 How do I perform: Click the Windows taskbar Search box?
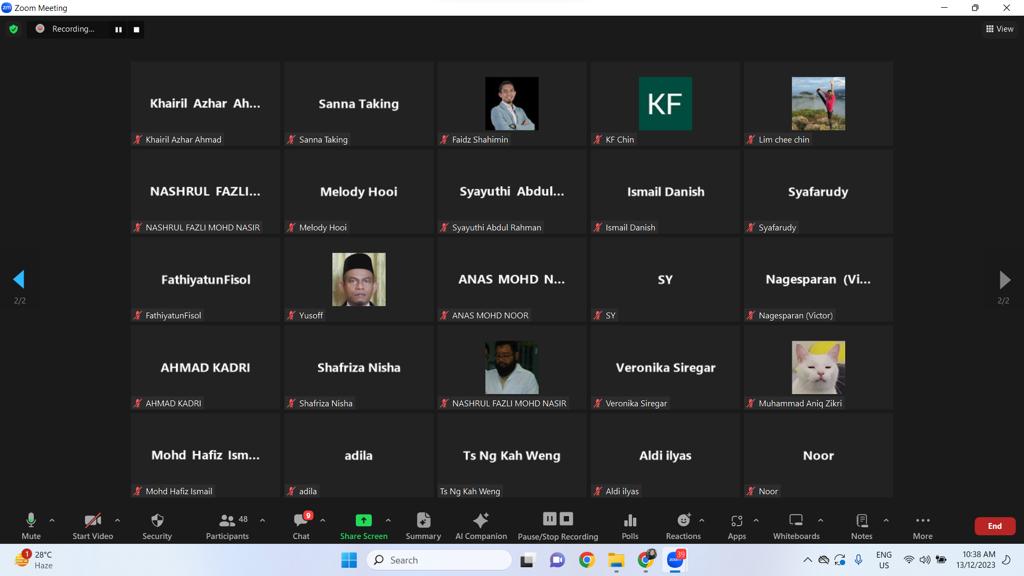[x=440, y=560]
